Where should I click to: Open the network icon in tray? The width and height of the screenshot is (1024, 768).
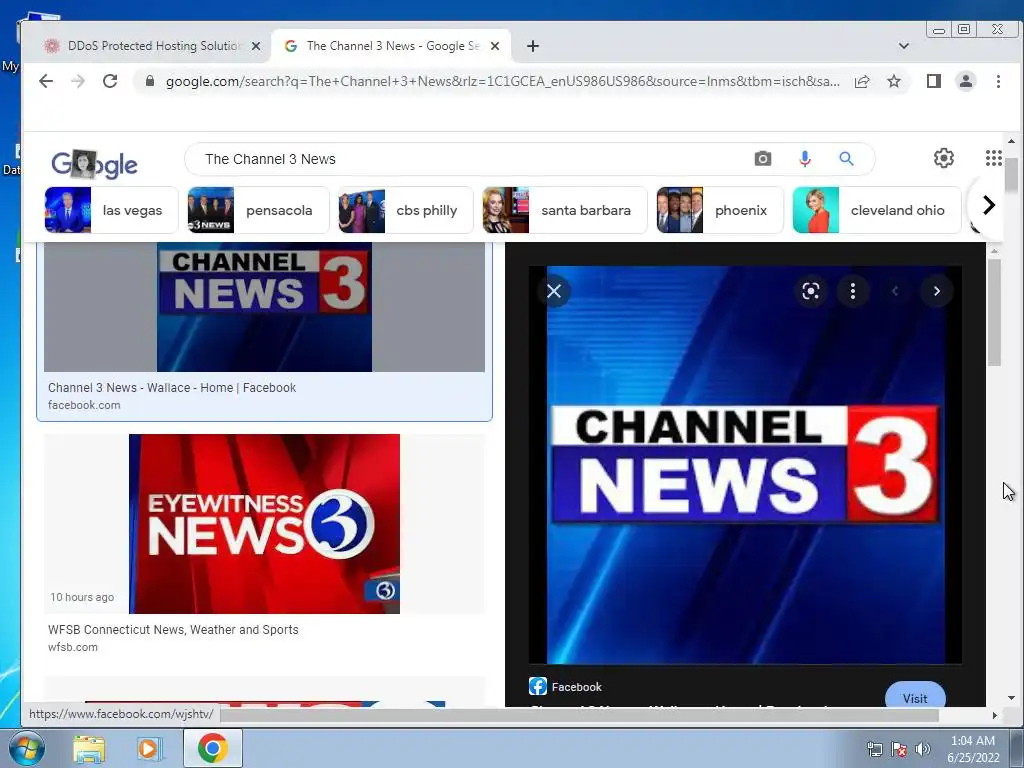click(x=874, y=749)
